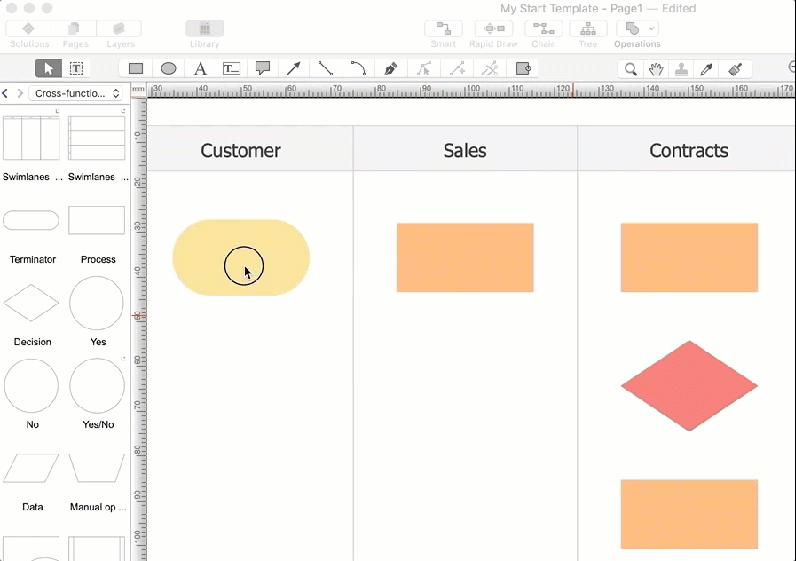Select the hand pan tool

(x=656, y=69)
